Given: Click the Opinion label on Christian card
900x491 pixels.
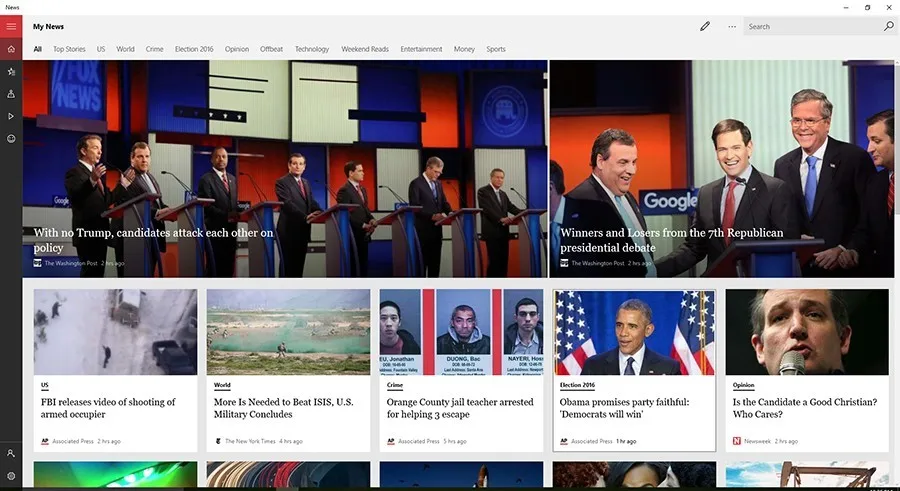Looking at the screenshot, I should pos(743,385).
